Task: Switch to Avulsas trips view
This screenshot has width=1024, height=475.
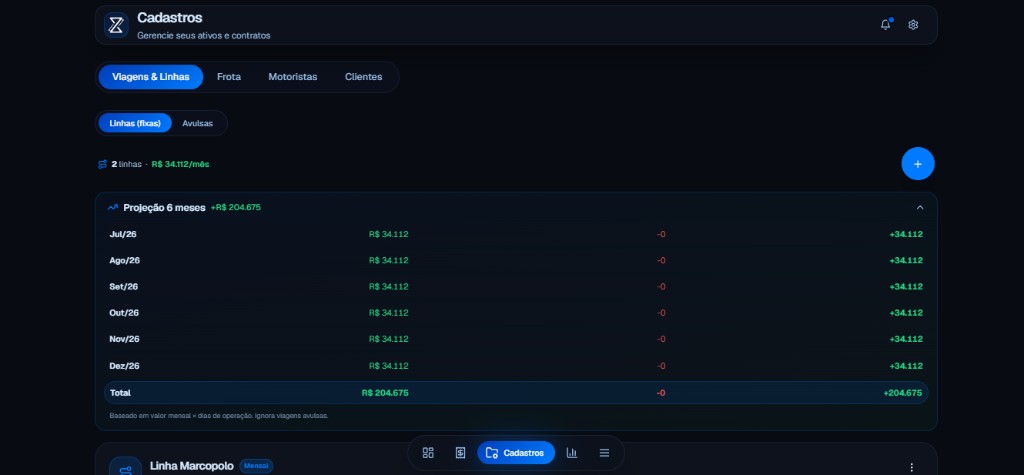Action: [x=197, y=123]
